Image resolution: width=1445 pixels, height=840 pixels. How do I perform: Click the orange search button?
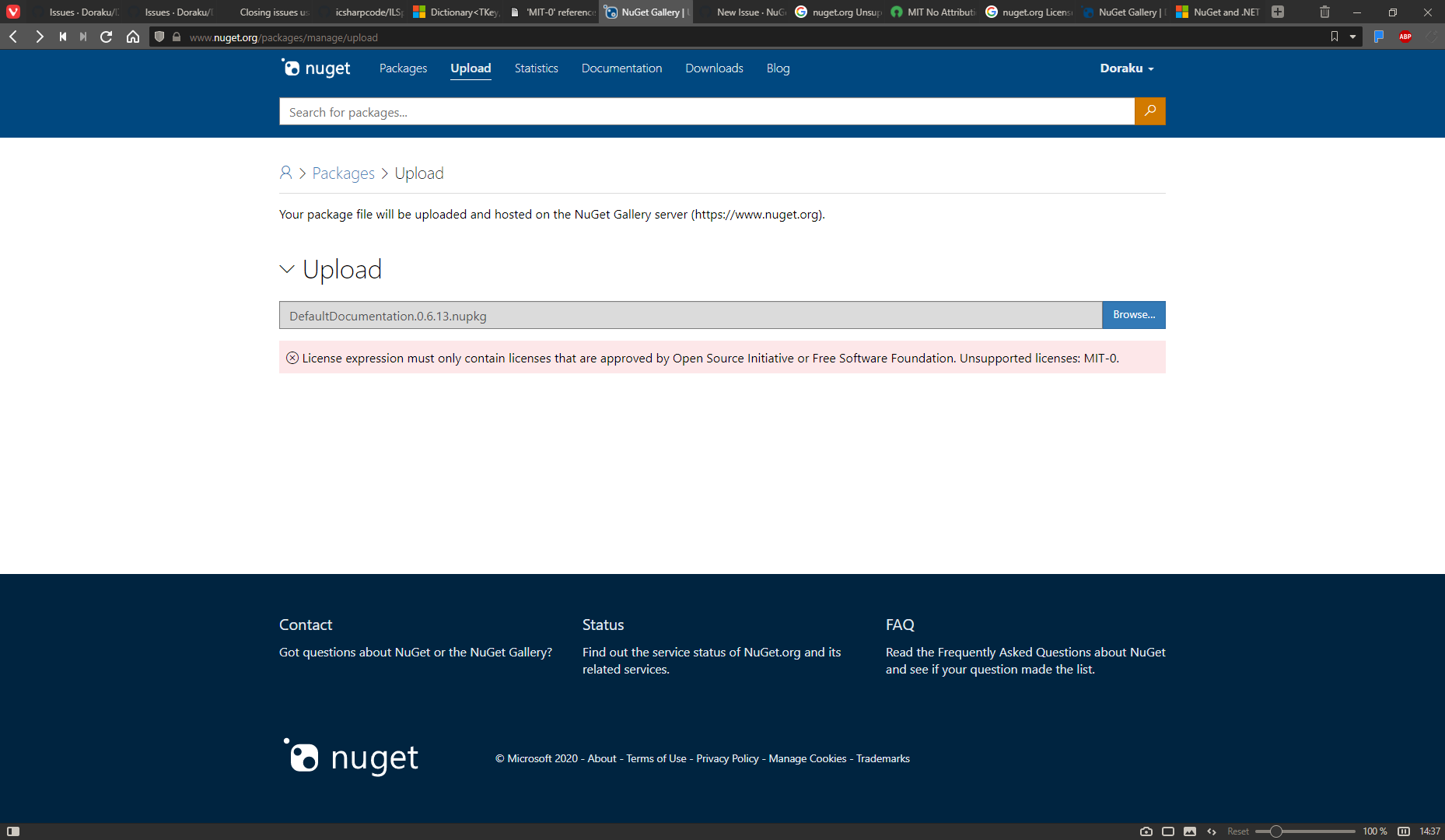(1150, 111)
